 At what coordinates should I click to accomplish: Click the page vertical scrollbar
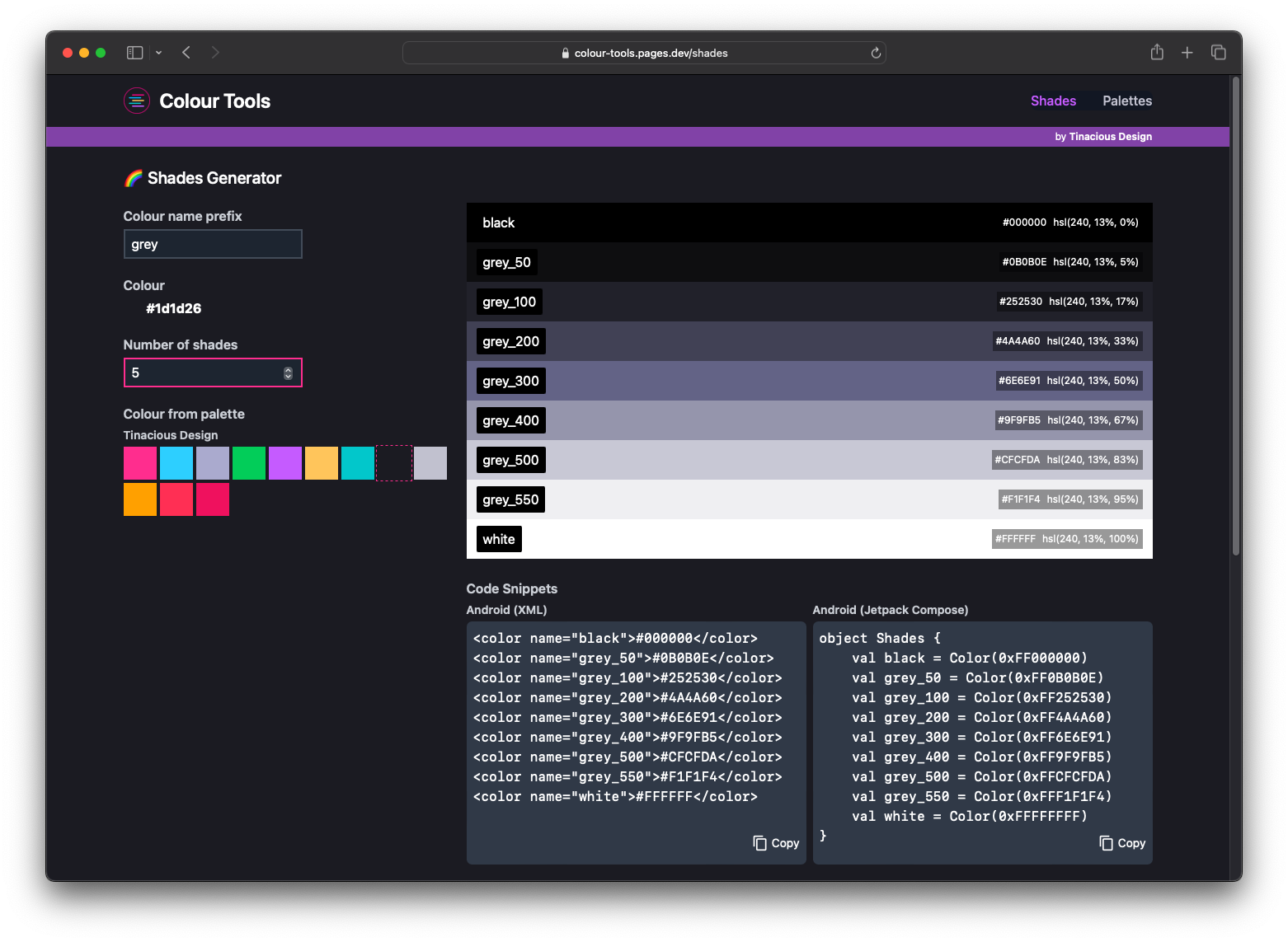coord(1236,316)
